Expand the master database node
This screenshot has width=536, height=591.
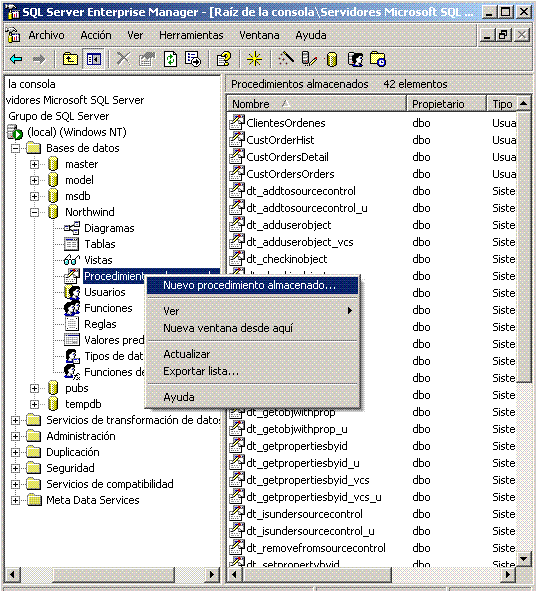[x=34, y=164]
